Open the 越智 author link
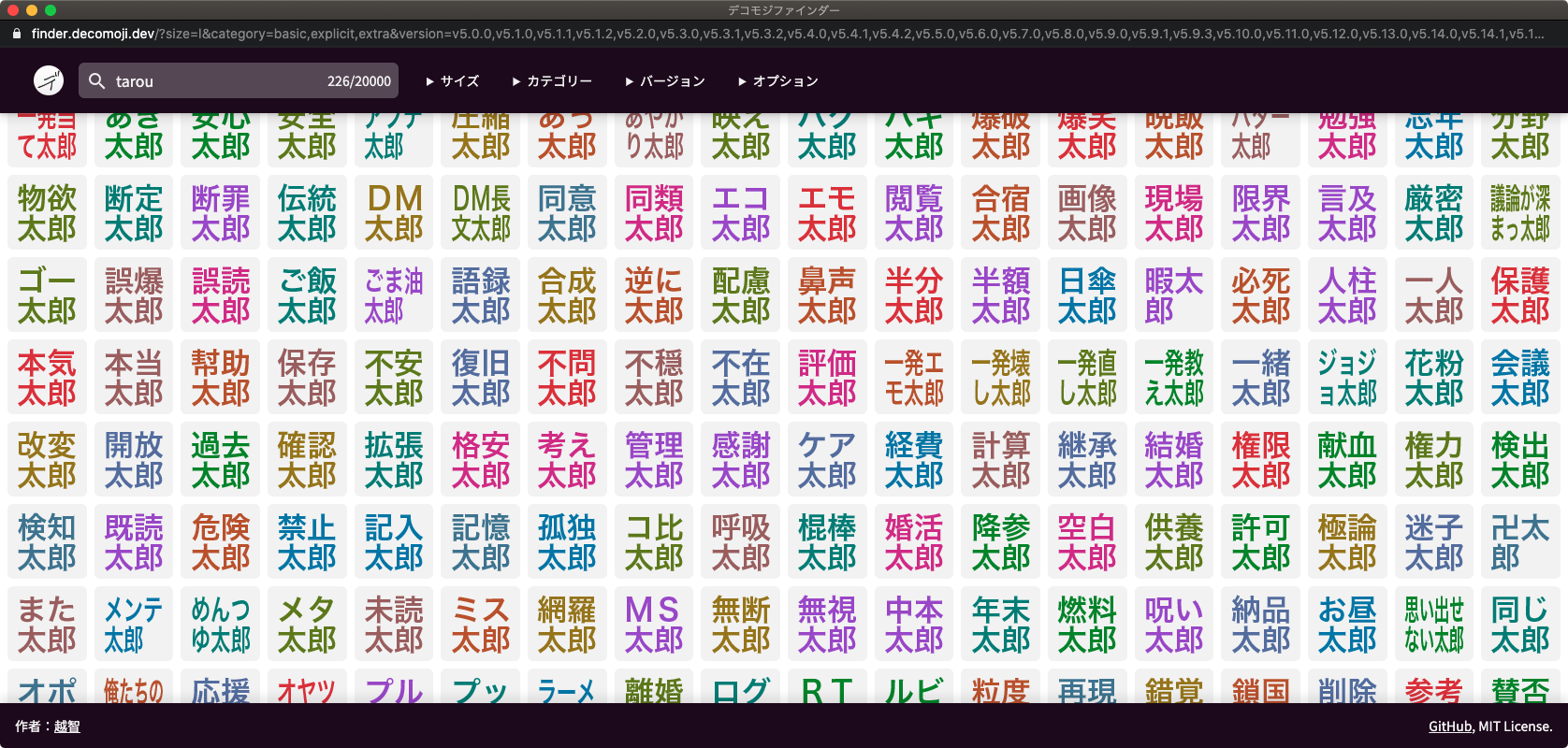Screen dimensions: 1568x748 (66, 726)
